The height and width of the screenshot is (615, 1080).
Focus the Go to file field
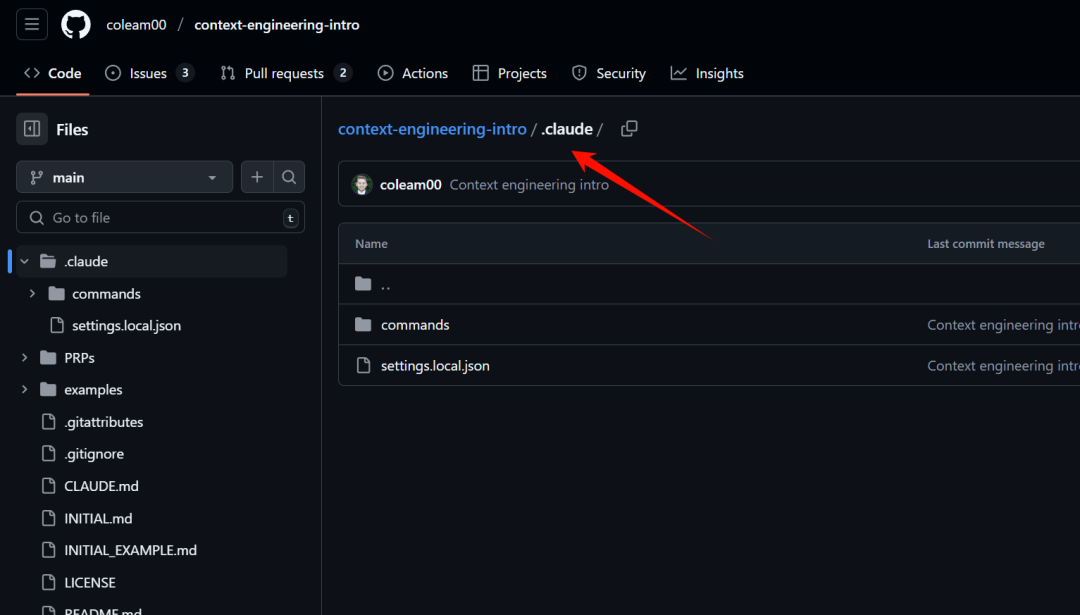[160, 218]
